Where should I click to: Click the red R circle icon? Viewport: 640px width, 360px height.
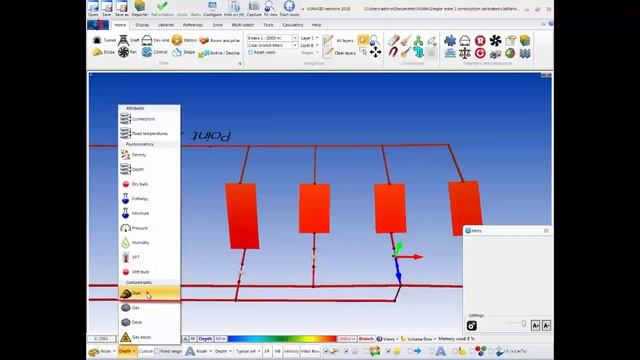(480, 40)
